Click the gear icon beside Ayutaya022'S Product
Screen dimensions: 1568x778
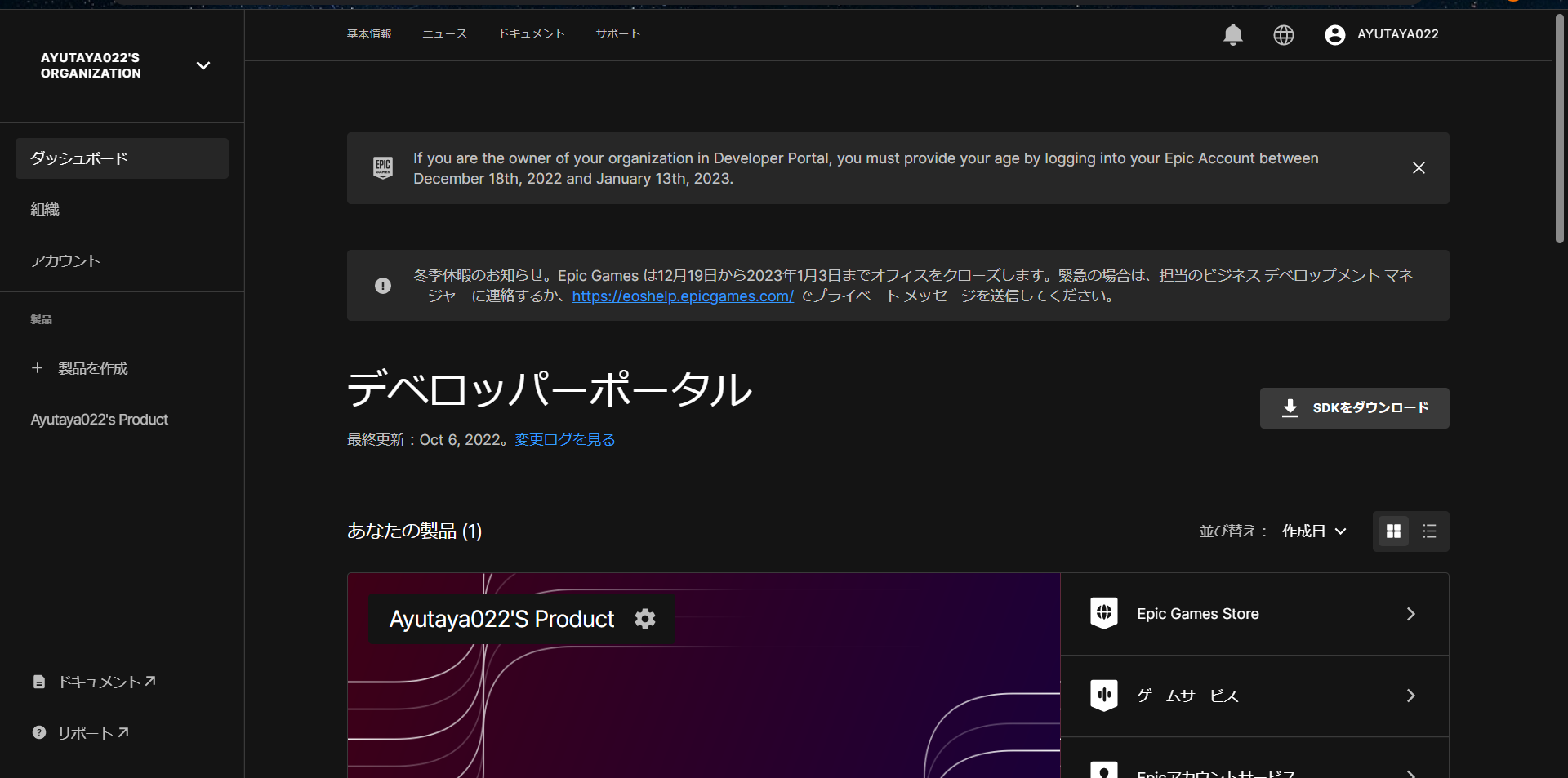[644, 620]
